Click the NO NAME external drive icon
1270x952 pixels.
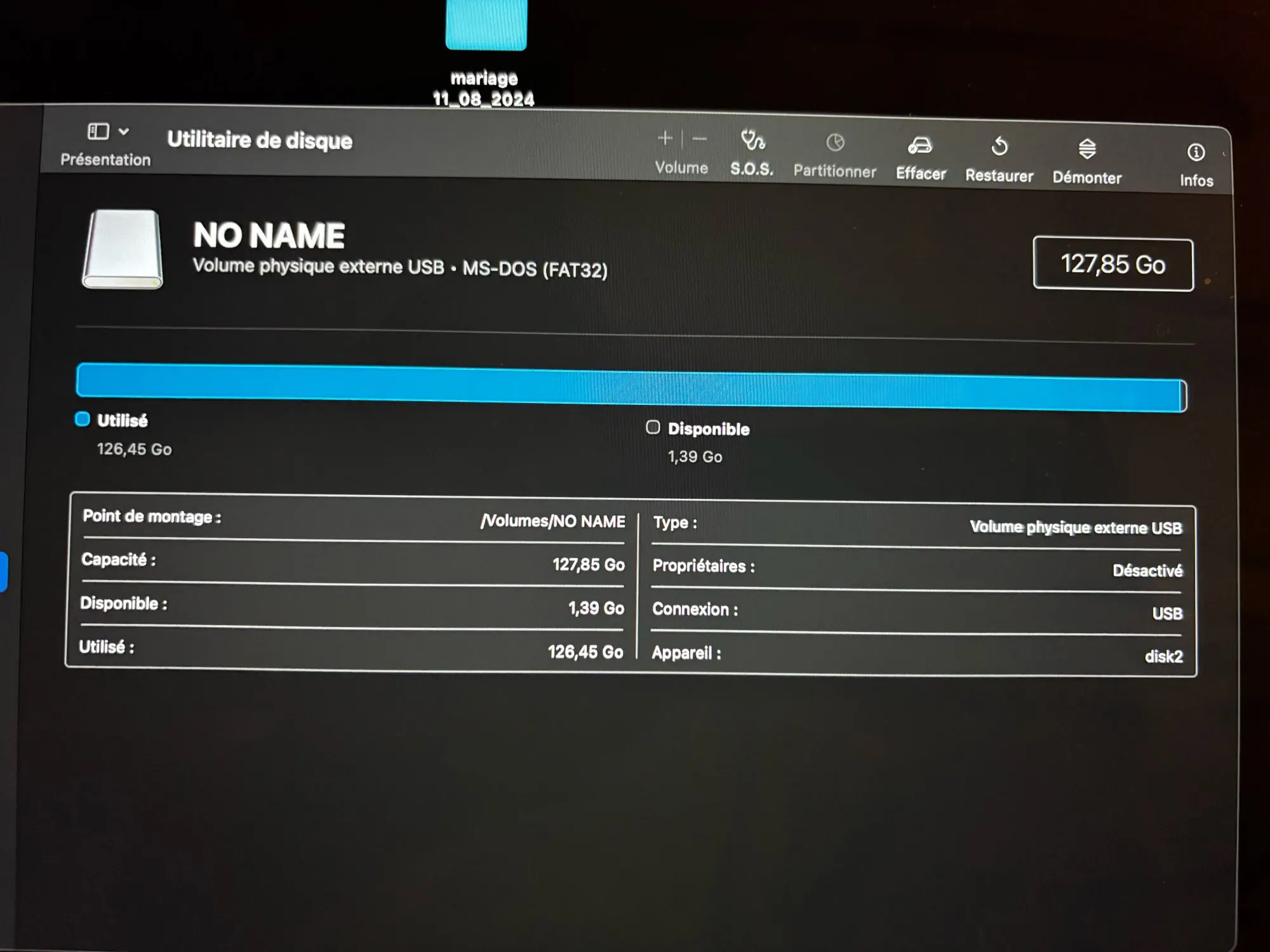tap(123, 249)
